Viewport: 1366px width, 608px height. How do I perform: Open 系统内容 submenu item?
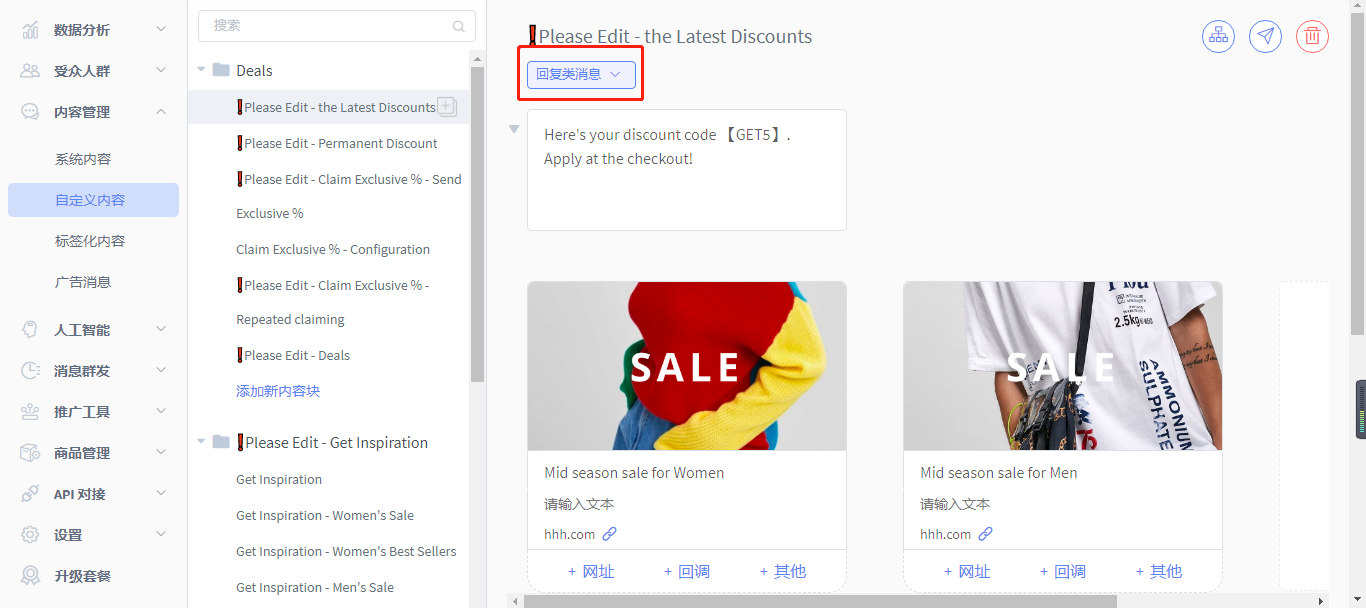click(x=83, y=159)
